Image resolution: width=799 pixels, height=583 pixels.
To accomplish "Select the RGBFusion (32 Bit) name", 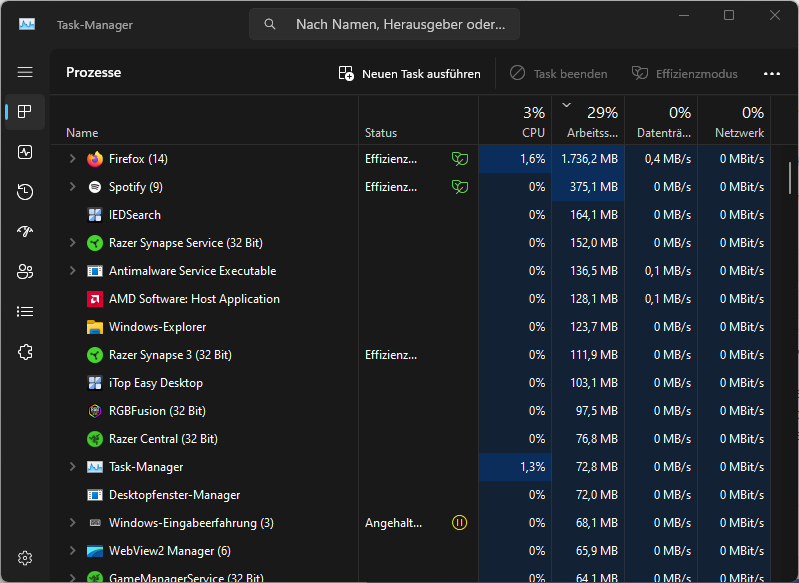I will (x=157, y=411).
